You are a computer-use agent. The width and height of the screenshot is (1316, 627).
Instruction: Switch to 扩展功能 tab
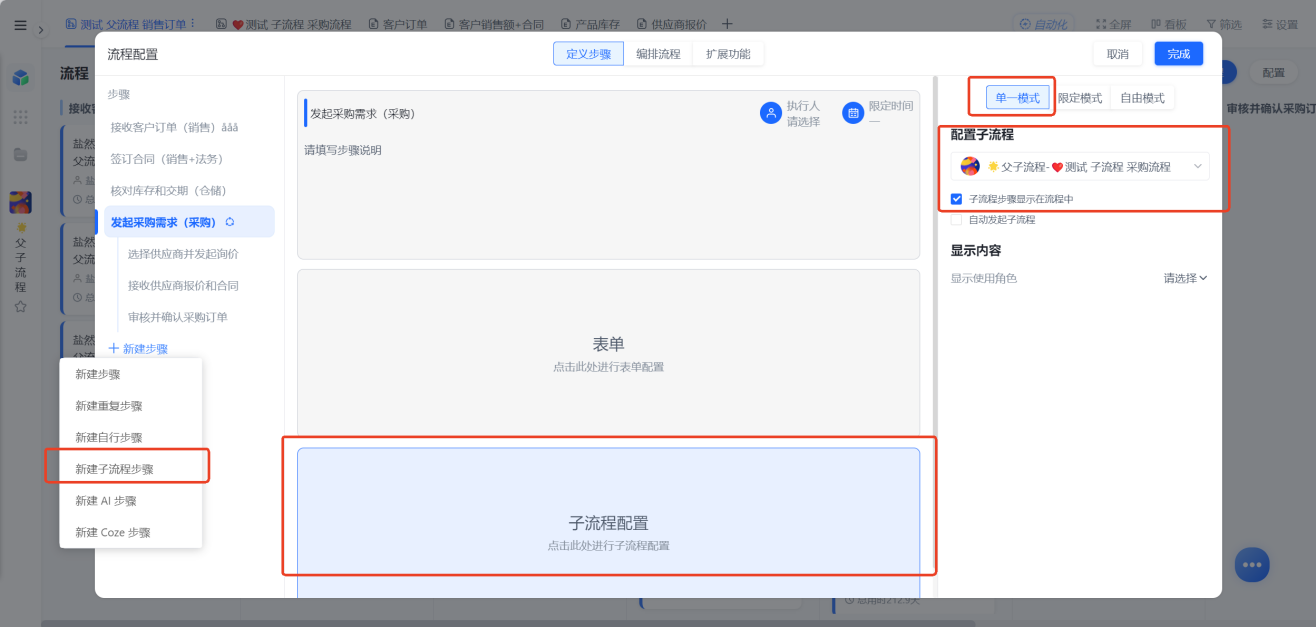(728, 54)
